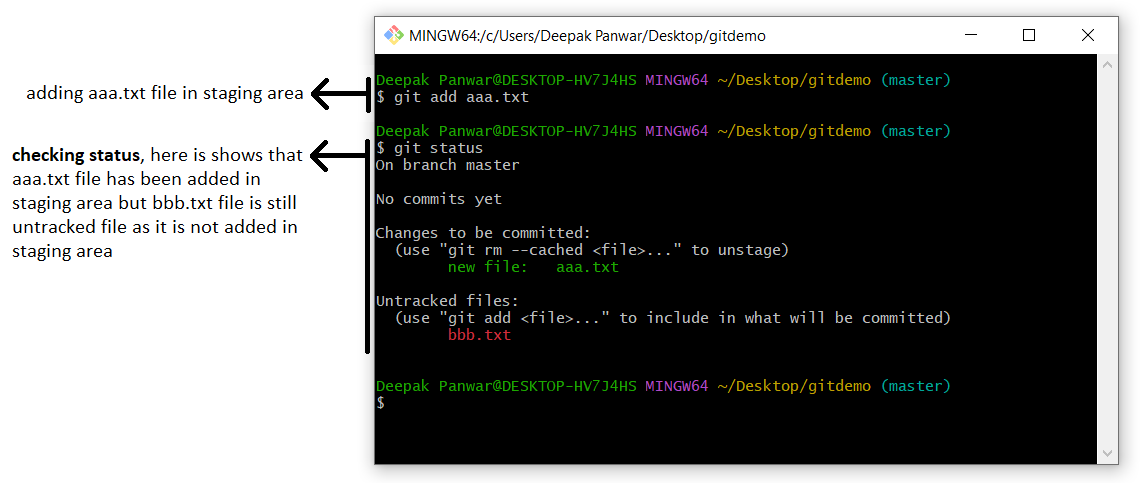Viewport: 1141px width, 483px height.
Task: Maximize the MINGW64 terminal window
Action: click(1028, 35)
